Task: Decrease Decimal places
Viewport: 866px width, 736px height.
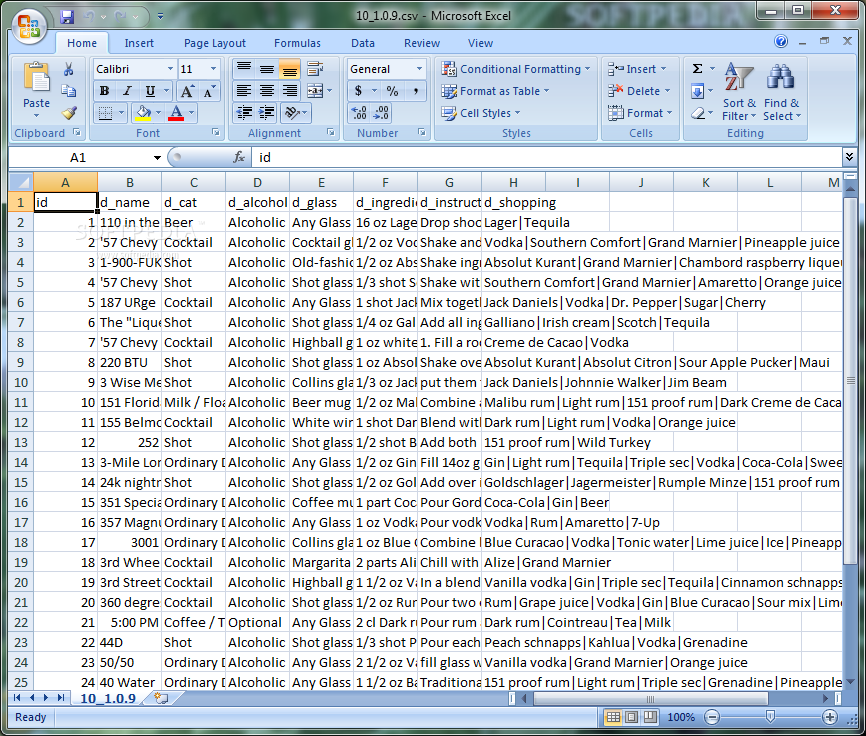Action: point(381,113)
